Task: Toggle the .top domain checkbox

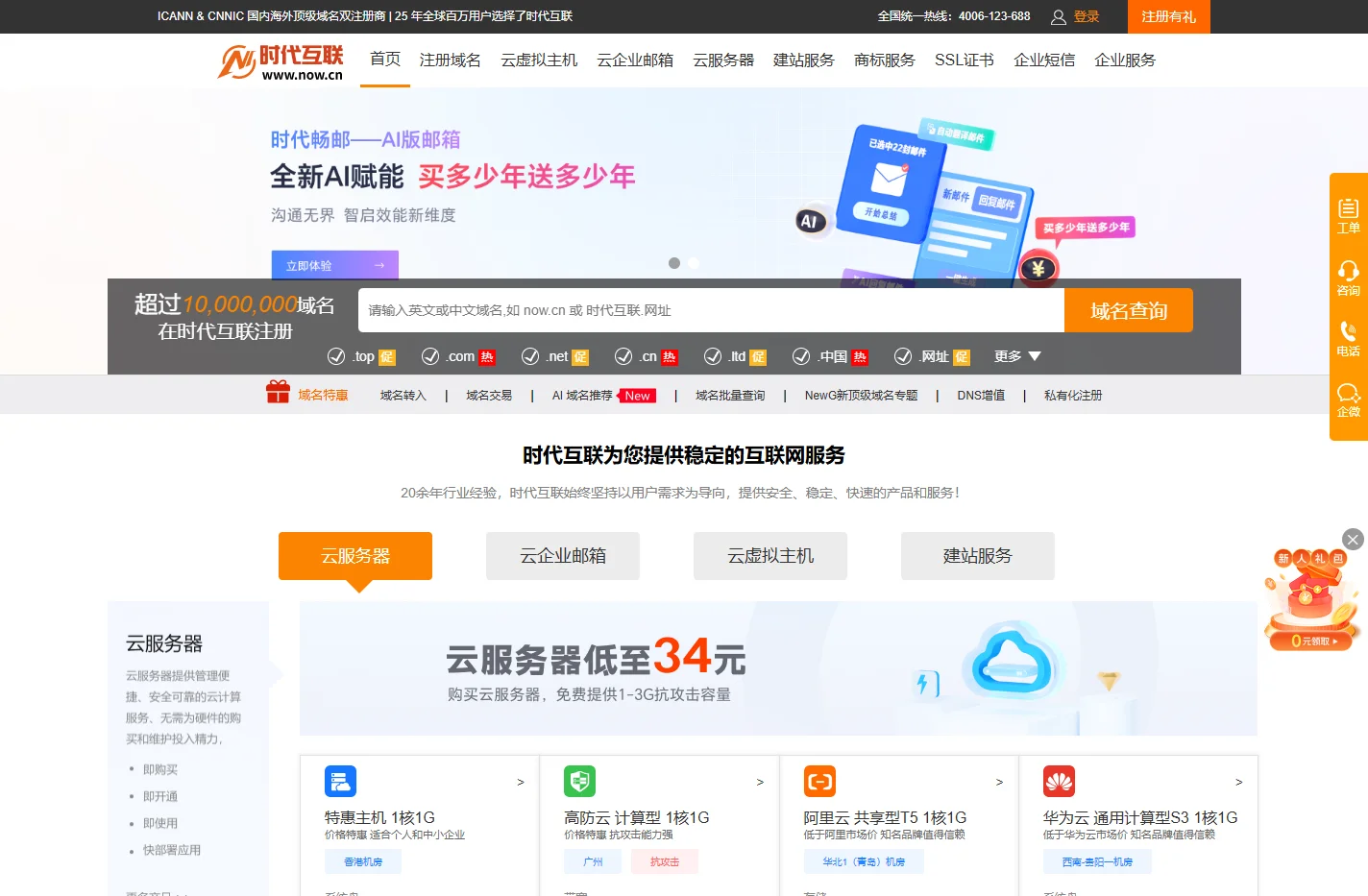Action: tap(336, 356)
